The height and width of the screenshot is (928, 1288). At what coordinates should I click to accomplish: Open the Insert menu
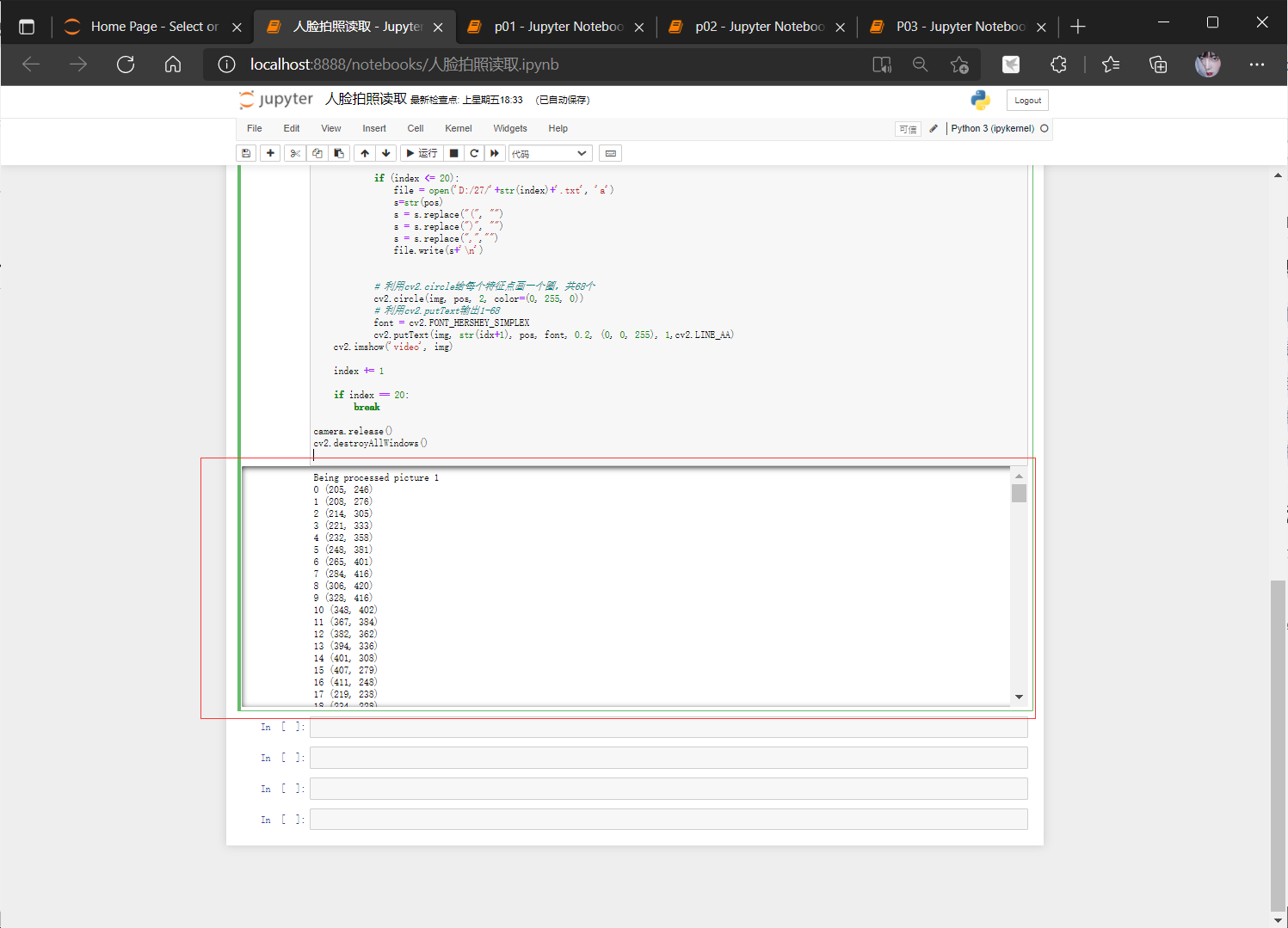(374, 128)
